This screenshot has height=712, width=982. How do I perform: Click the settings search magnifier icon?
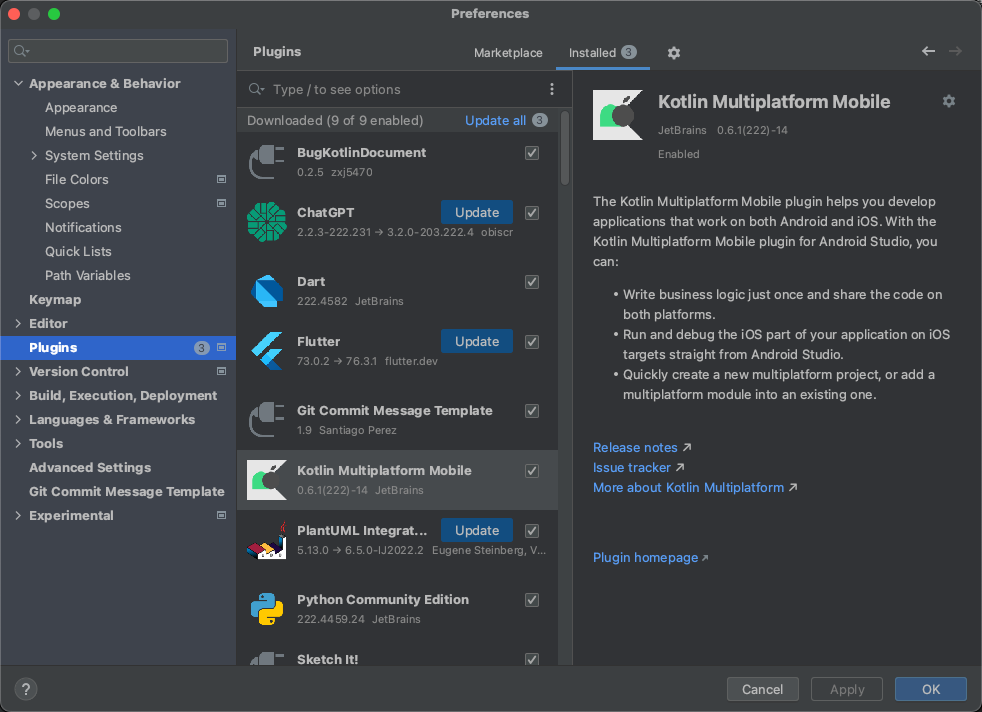(21, 51)
